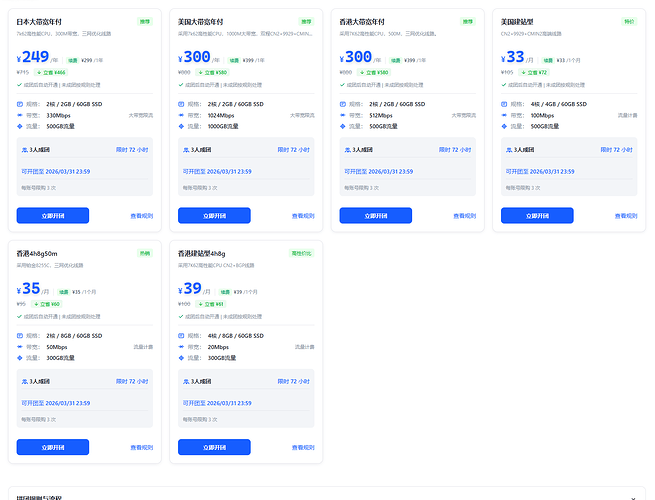Click 香港4h8g50m card title
This screenshot has width=655, height=500.
37,254
